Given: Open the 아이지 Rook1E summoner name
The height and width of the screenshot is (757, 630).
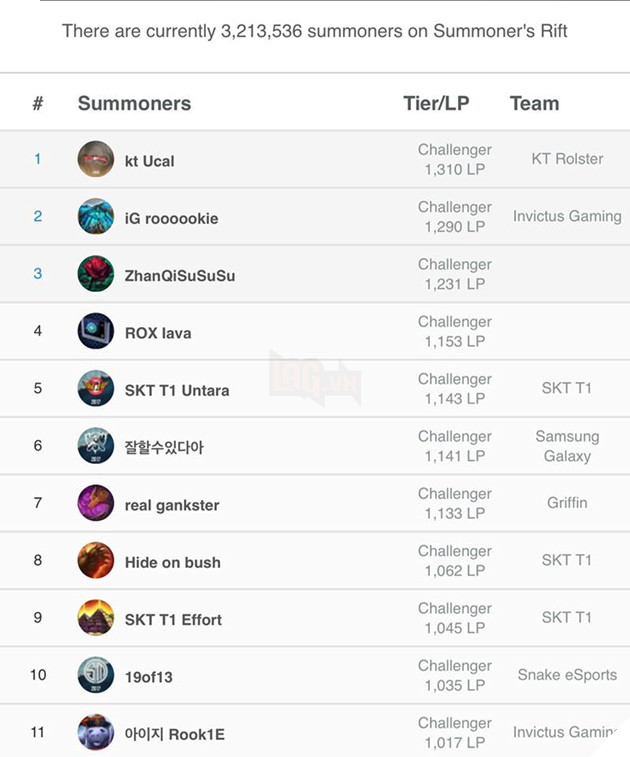Looking at the screenshot, I should tap(174, 734).
